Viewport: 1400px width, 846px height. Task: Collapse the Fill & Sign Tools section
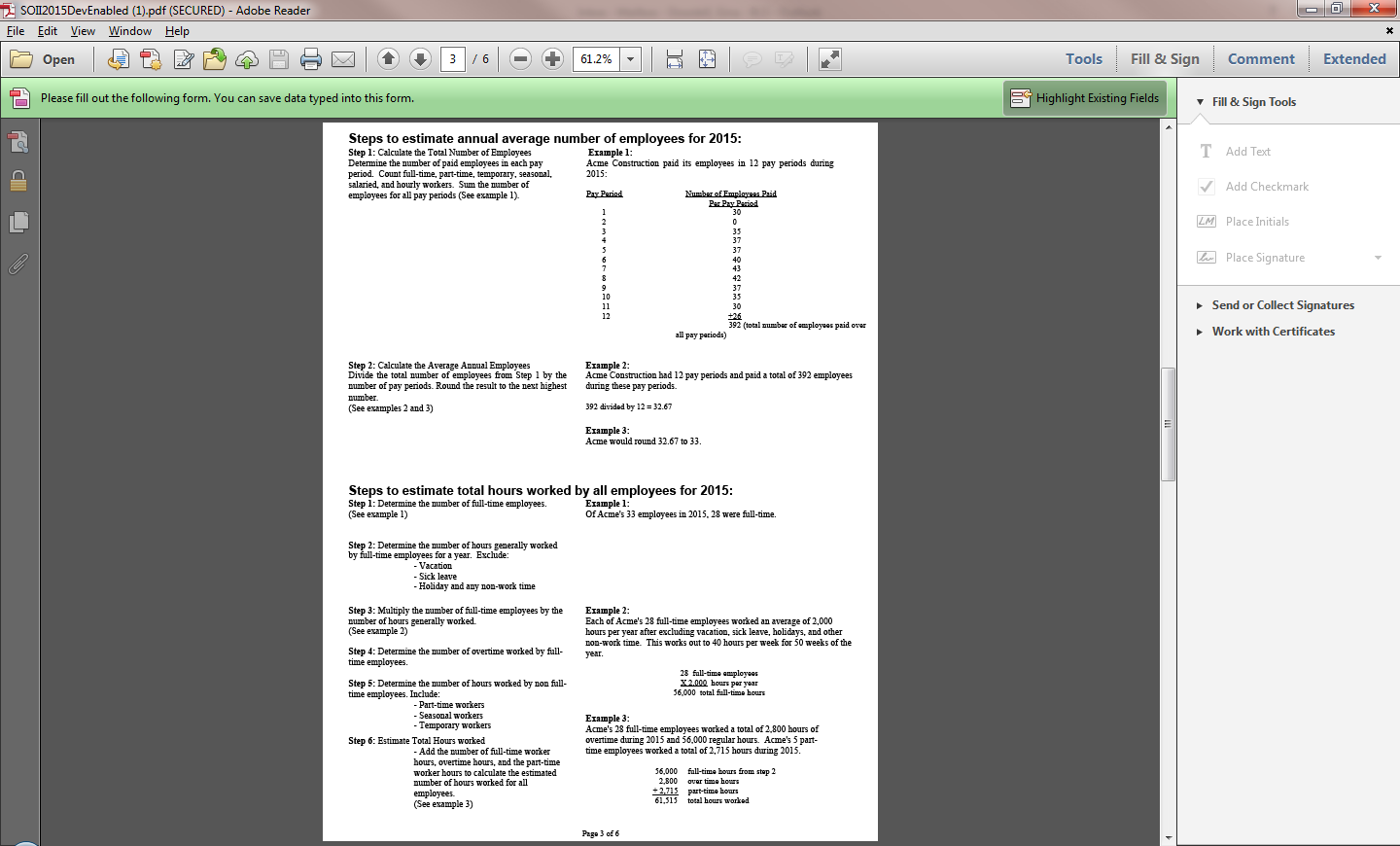pyautogui.click(x=1201, y=102)
